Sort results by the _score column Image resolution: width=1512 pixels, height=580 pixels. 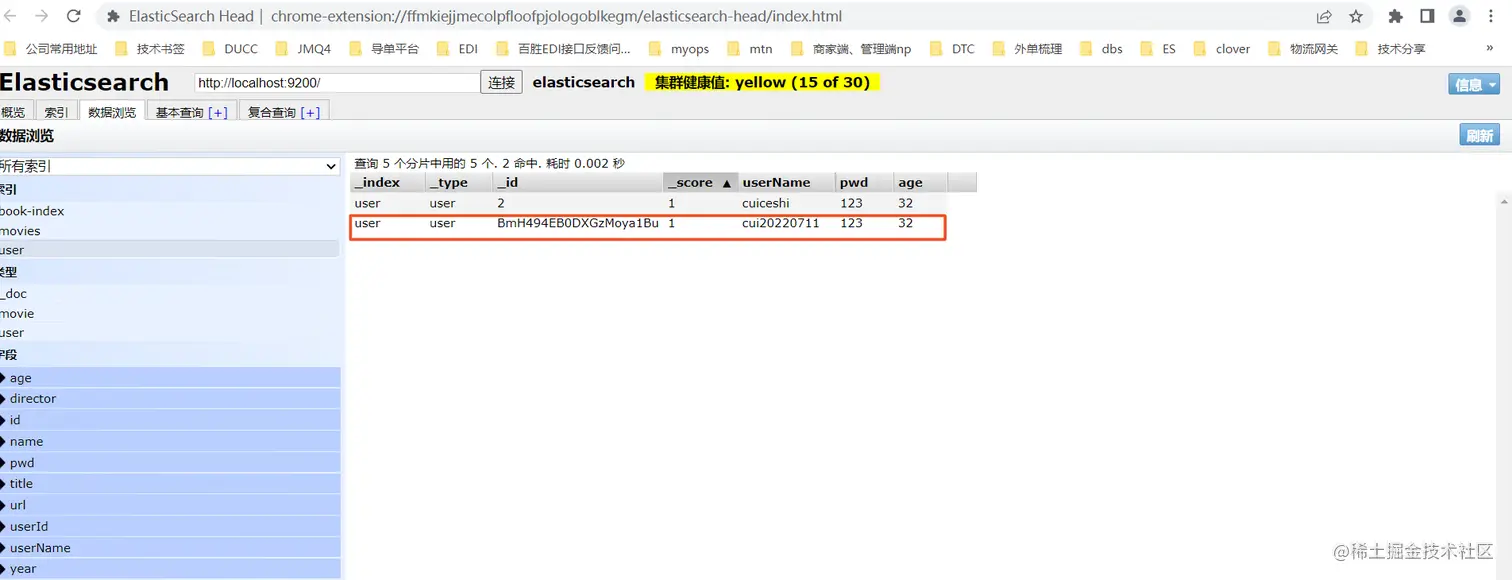(699, 182)
